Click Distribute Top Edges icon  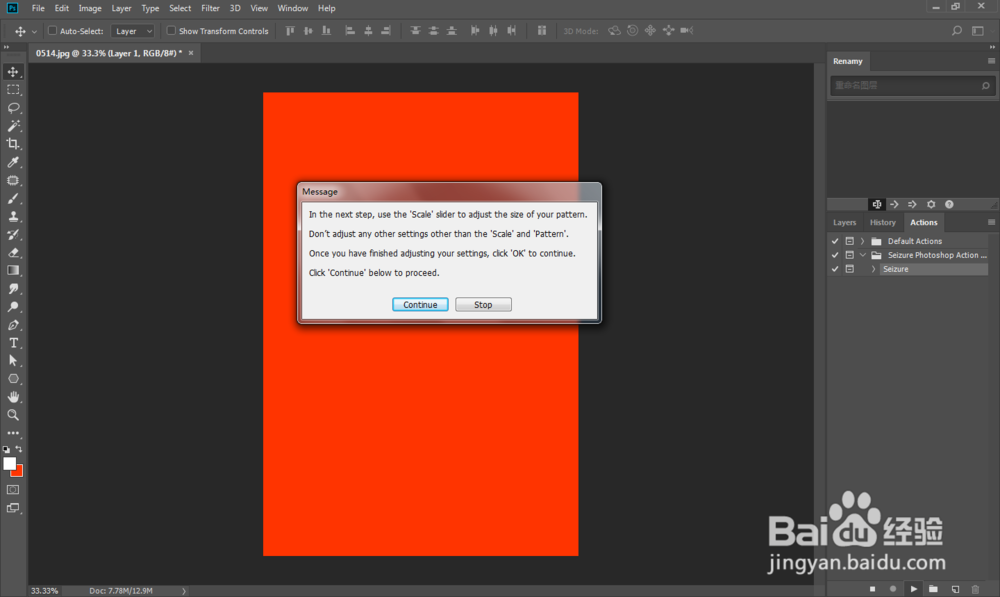415,31
